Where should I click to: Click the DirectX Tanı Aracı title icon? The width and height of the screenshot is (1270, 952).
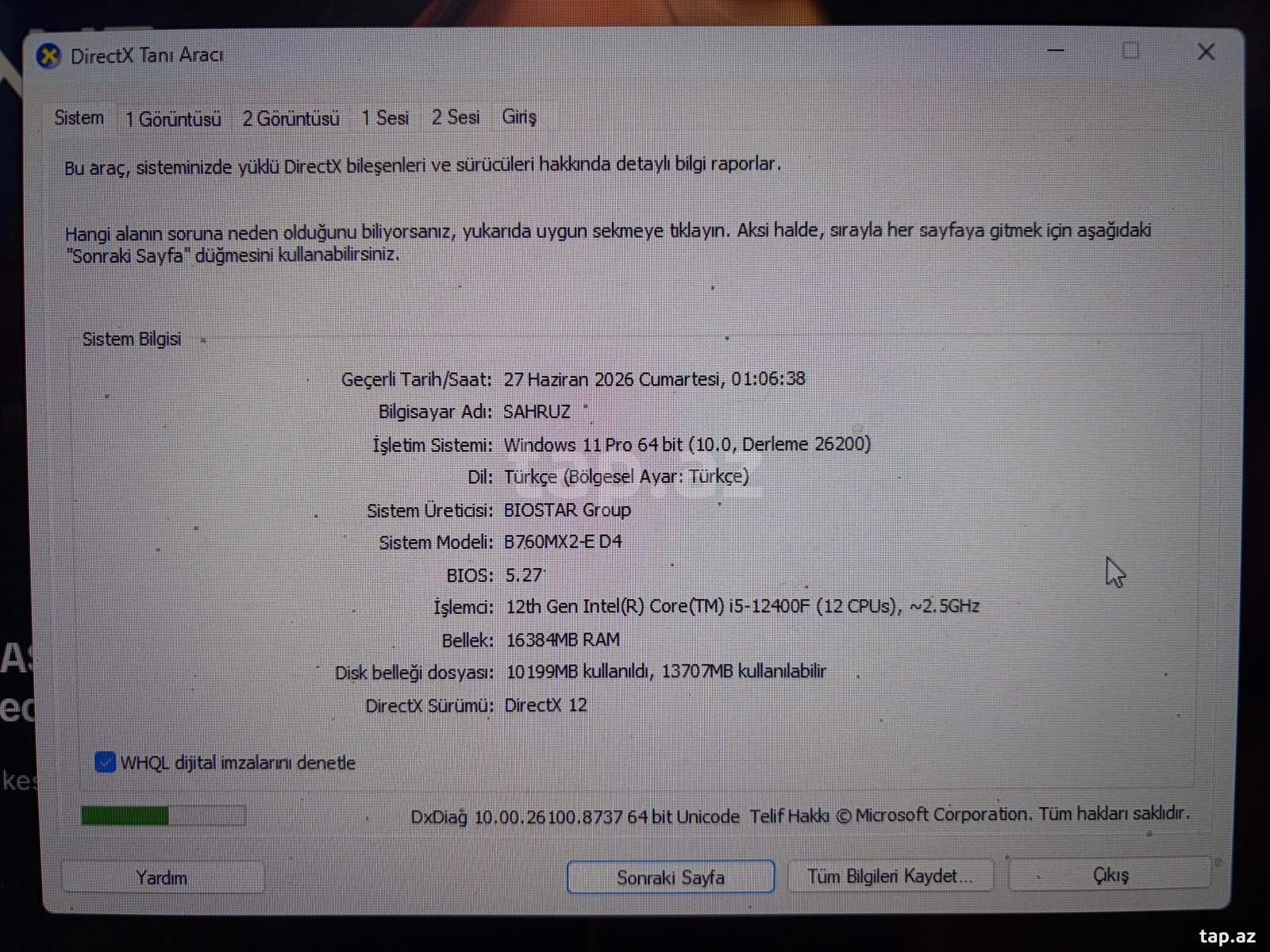[x=49, y=56]
